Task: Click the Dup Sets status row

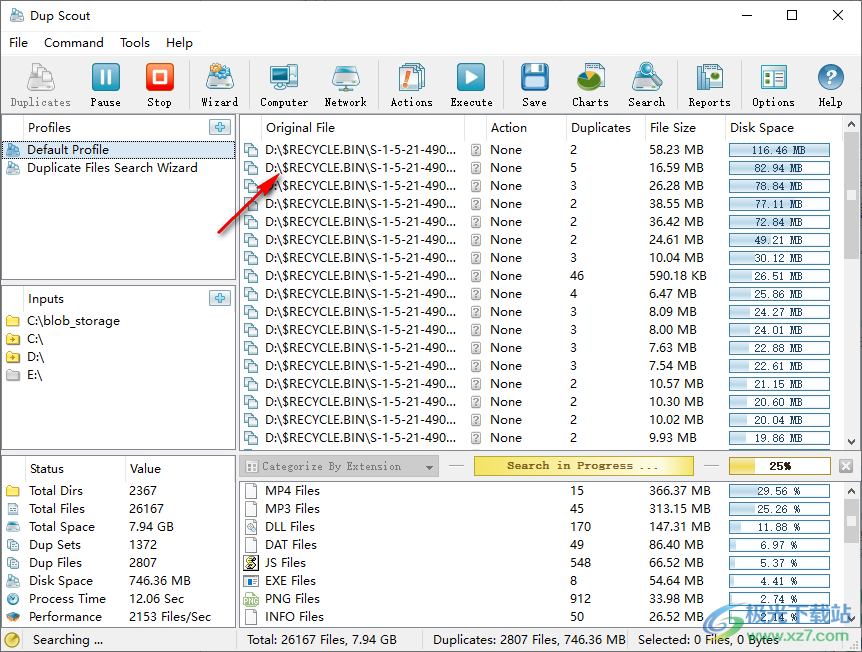Action: [x=119, y=545]
